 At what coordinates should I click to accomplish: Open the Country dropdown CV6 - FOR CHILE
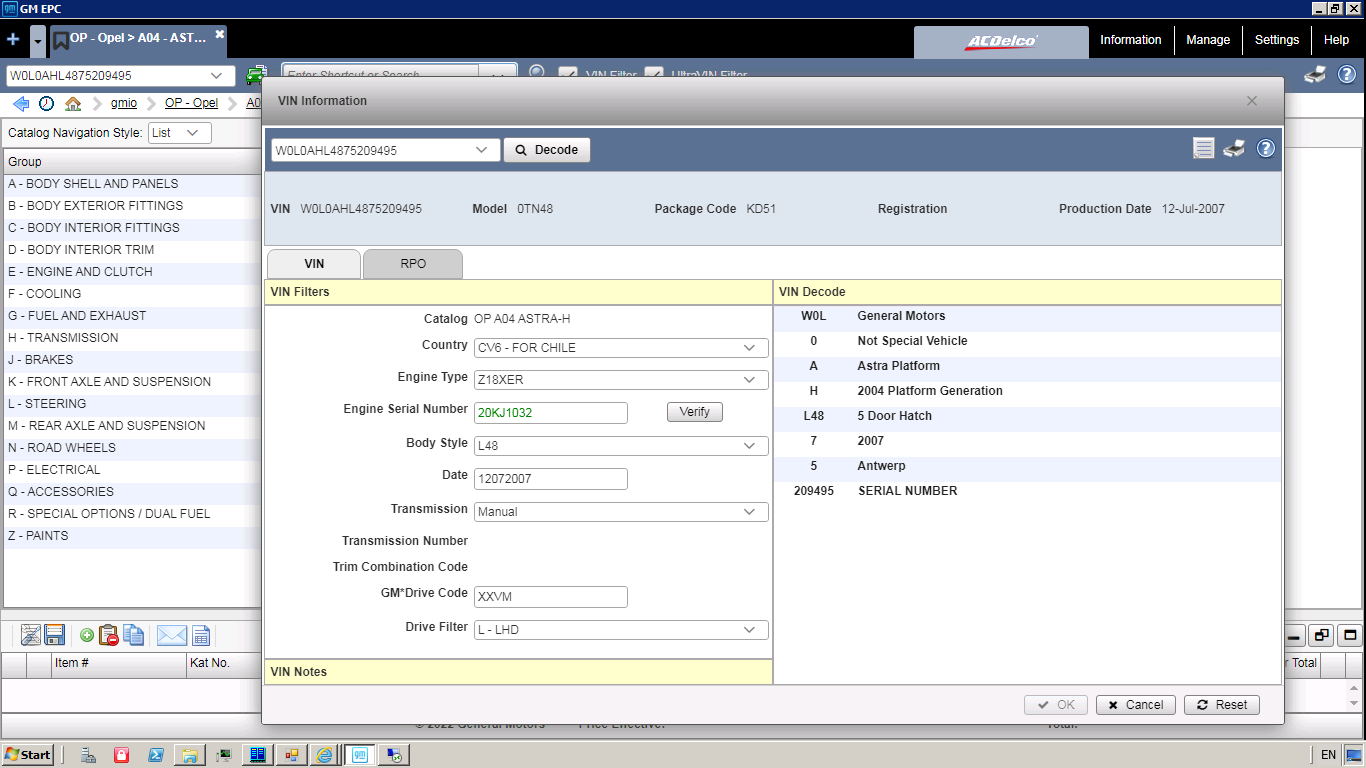pos(621,348)
